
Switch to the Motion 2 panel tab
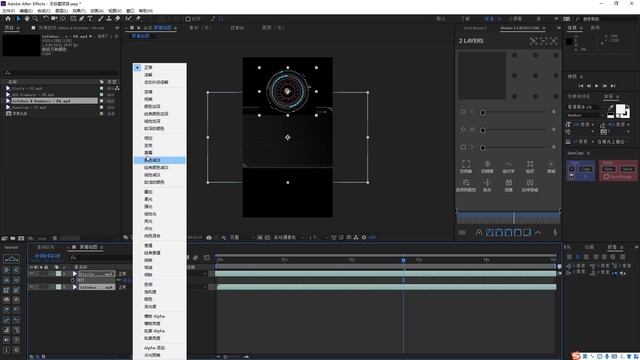(520, 28)
